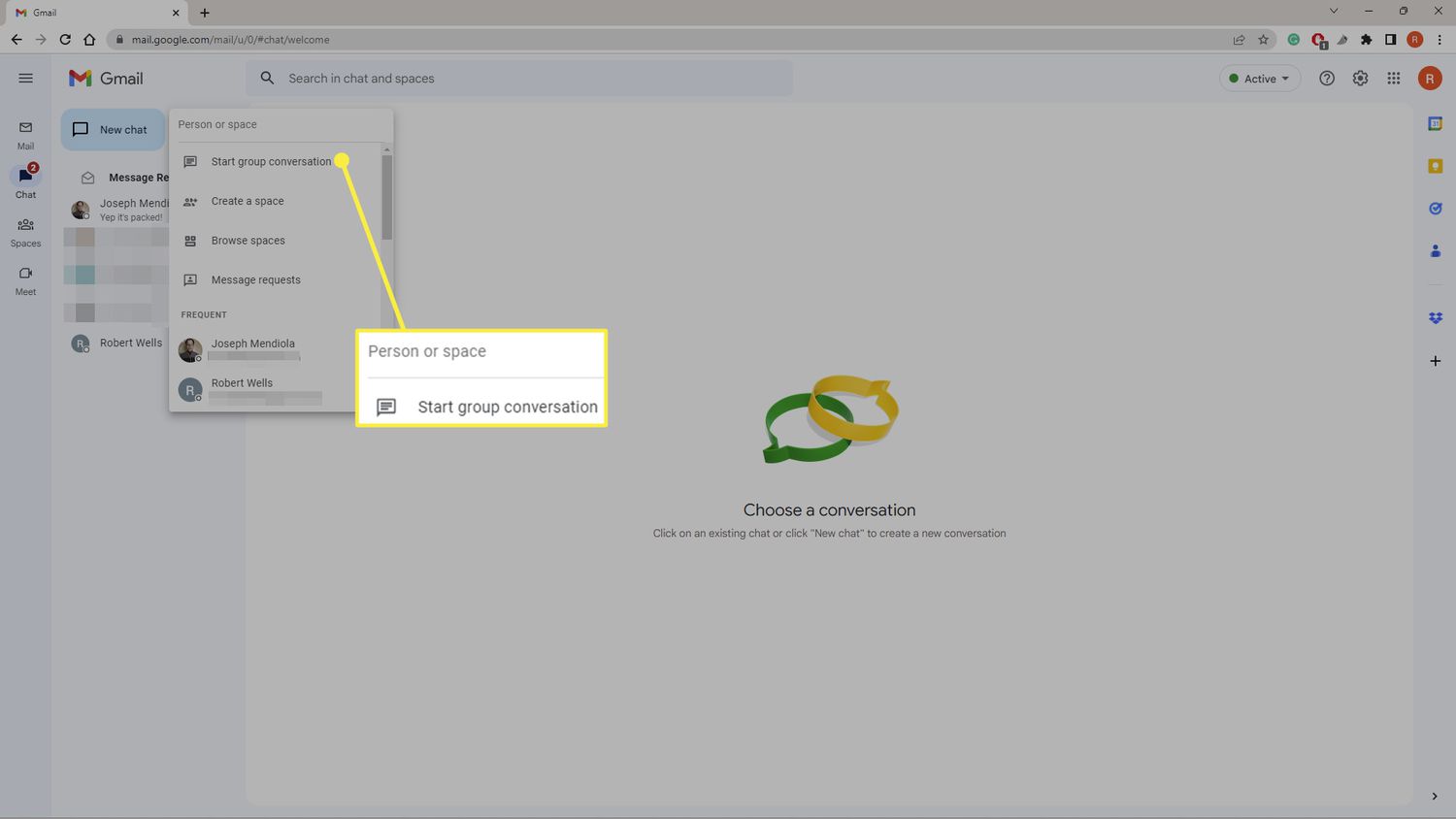
Task: Open Contacts in the side panel
Action: (x=1435, y=250)
